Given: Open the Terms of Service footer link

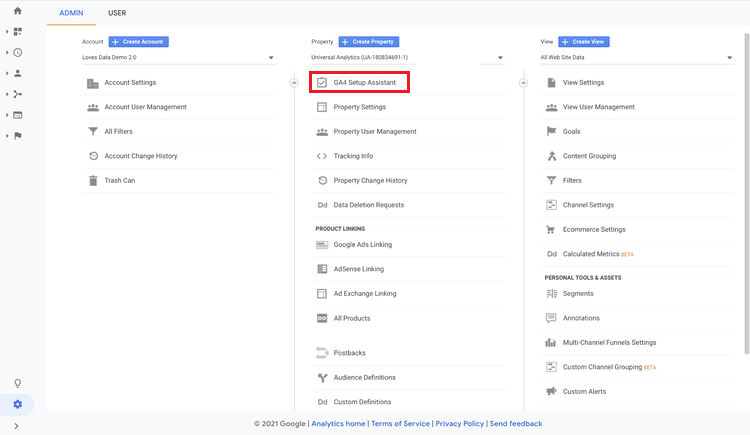Looking at the screenshot, I should 400,424.
